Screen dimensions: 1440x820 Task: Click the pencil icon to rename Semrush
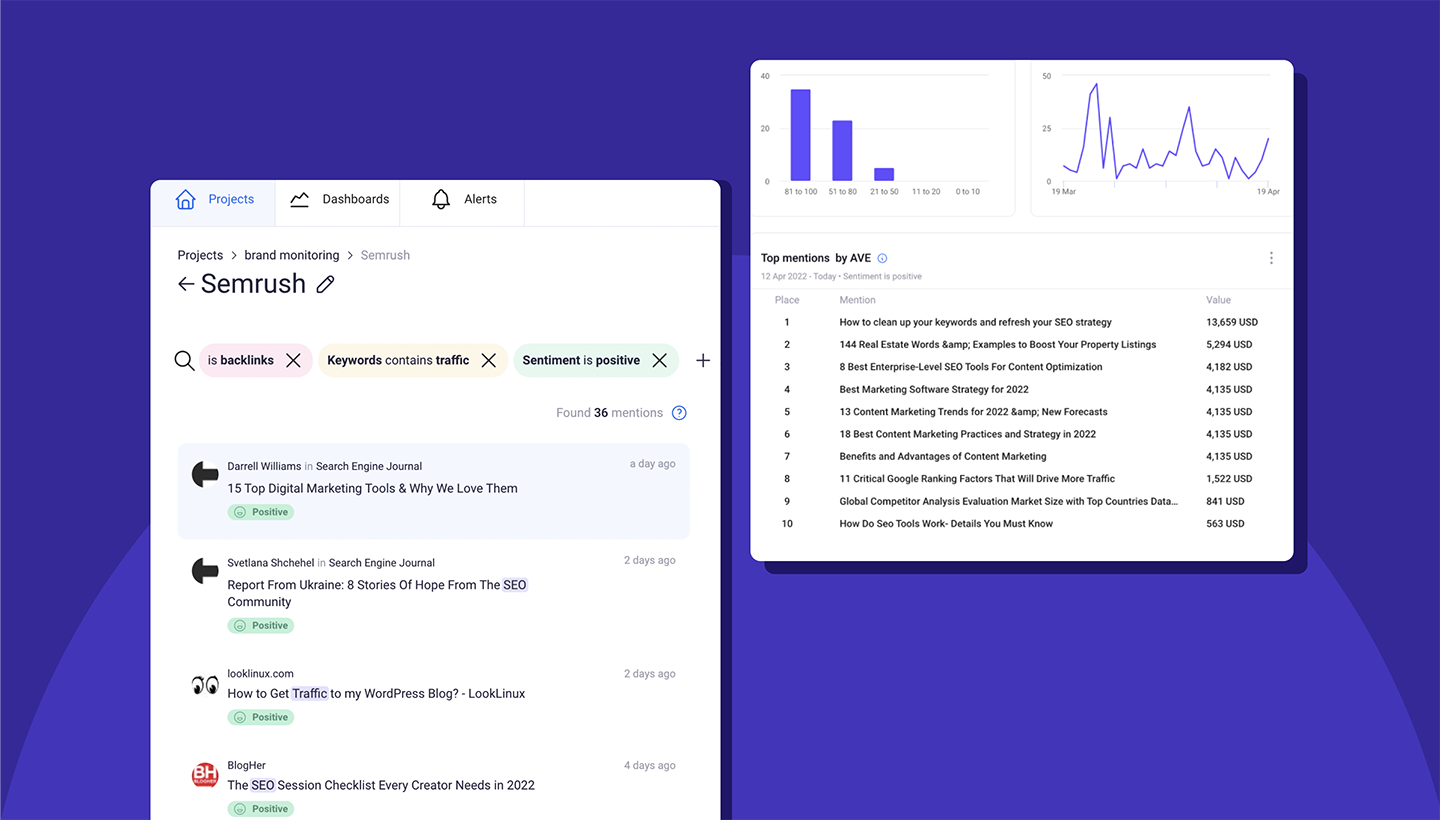click(x=325, y=284)
